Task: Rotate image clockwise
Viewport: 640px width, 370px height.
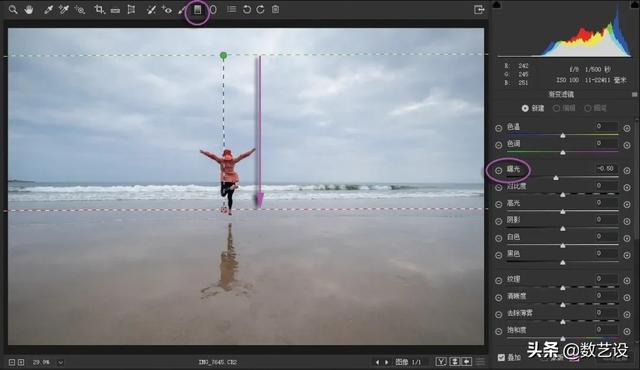Action: [260, 9]
